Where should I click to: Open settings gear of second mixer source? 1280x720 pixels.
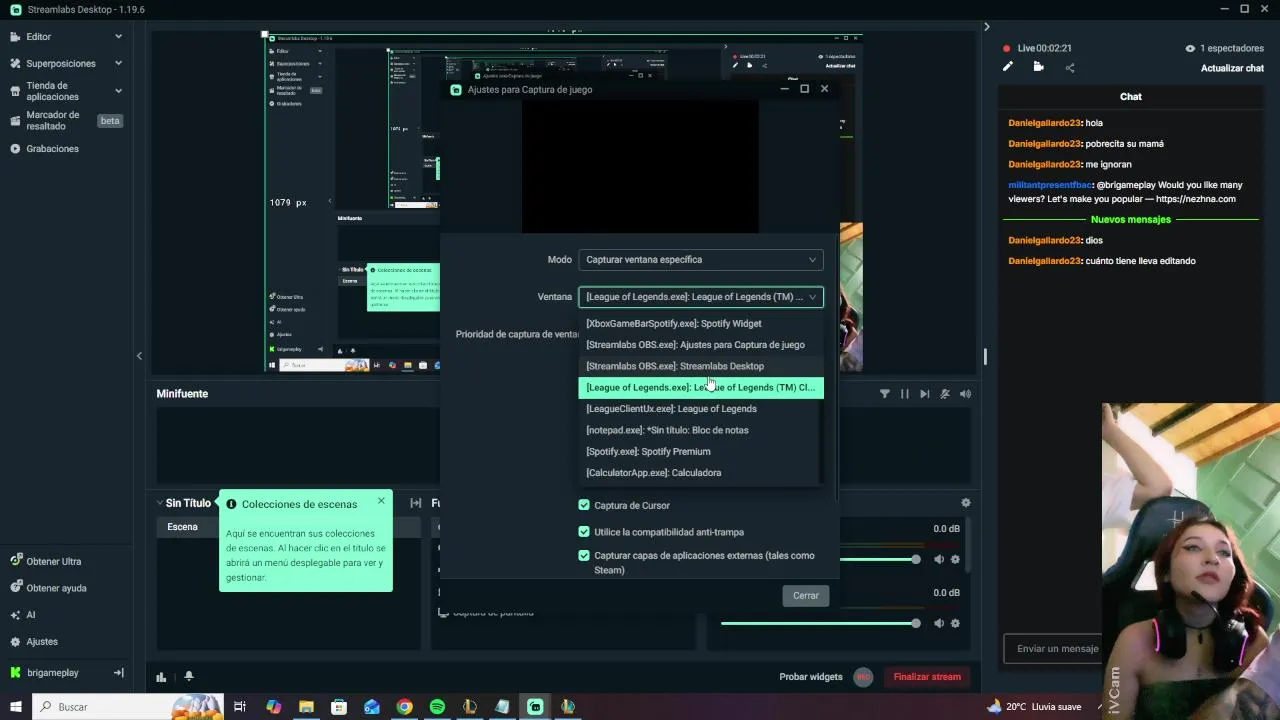[x=955, y=624]
